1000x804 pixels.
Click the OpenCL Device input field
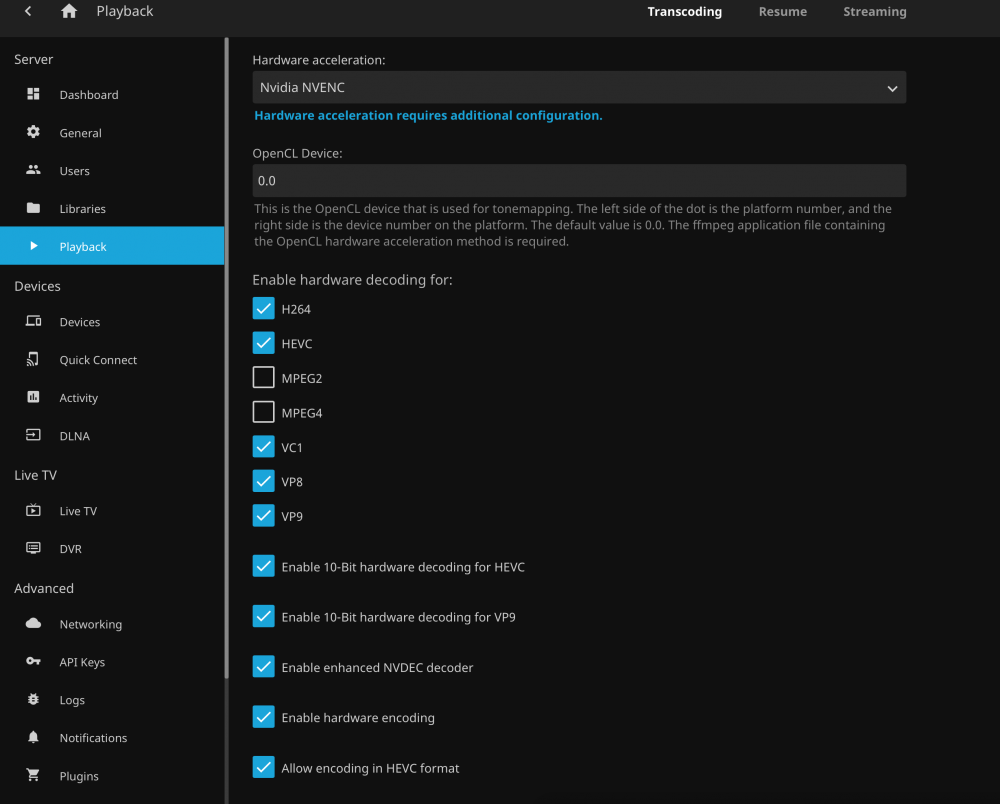(x=579, y=180)
